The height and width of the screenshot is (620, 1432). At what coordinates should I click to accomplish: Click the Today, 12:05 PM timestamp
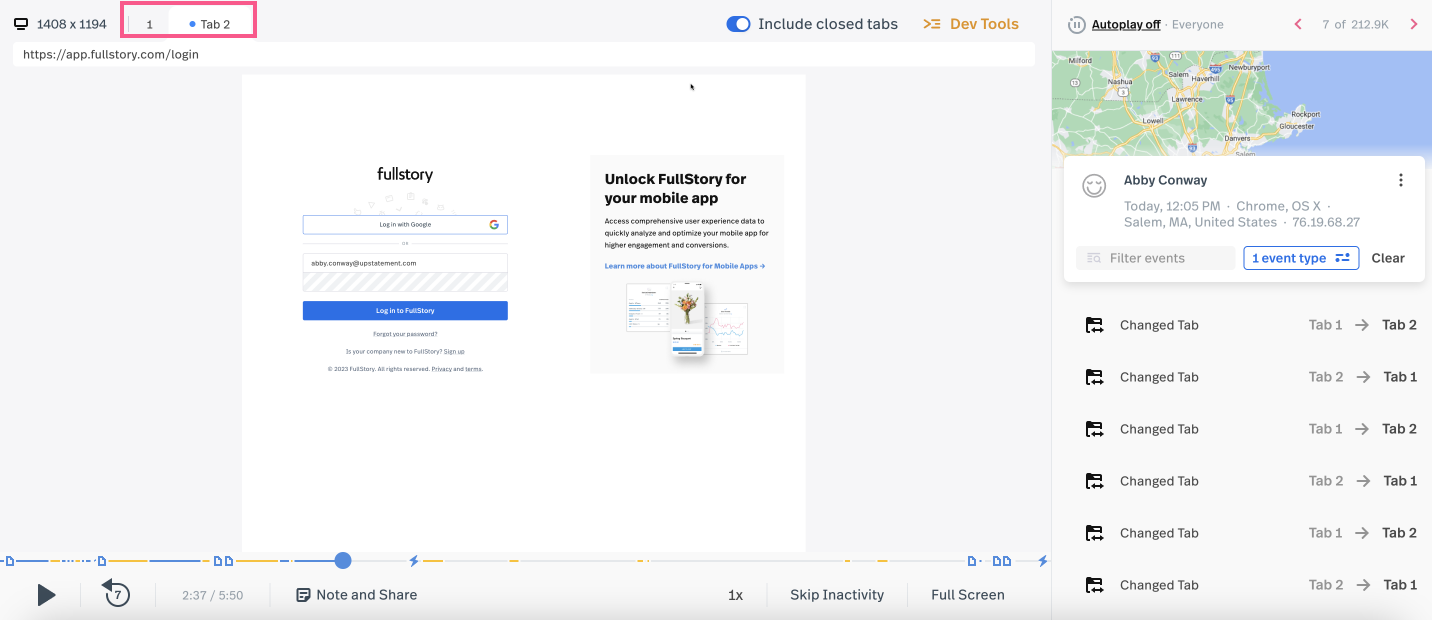1172,206
